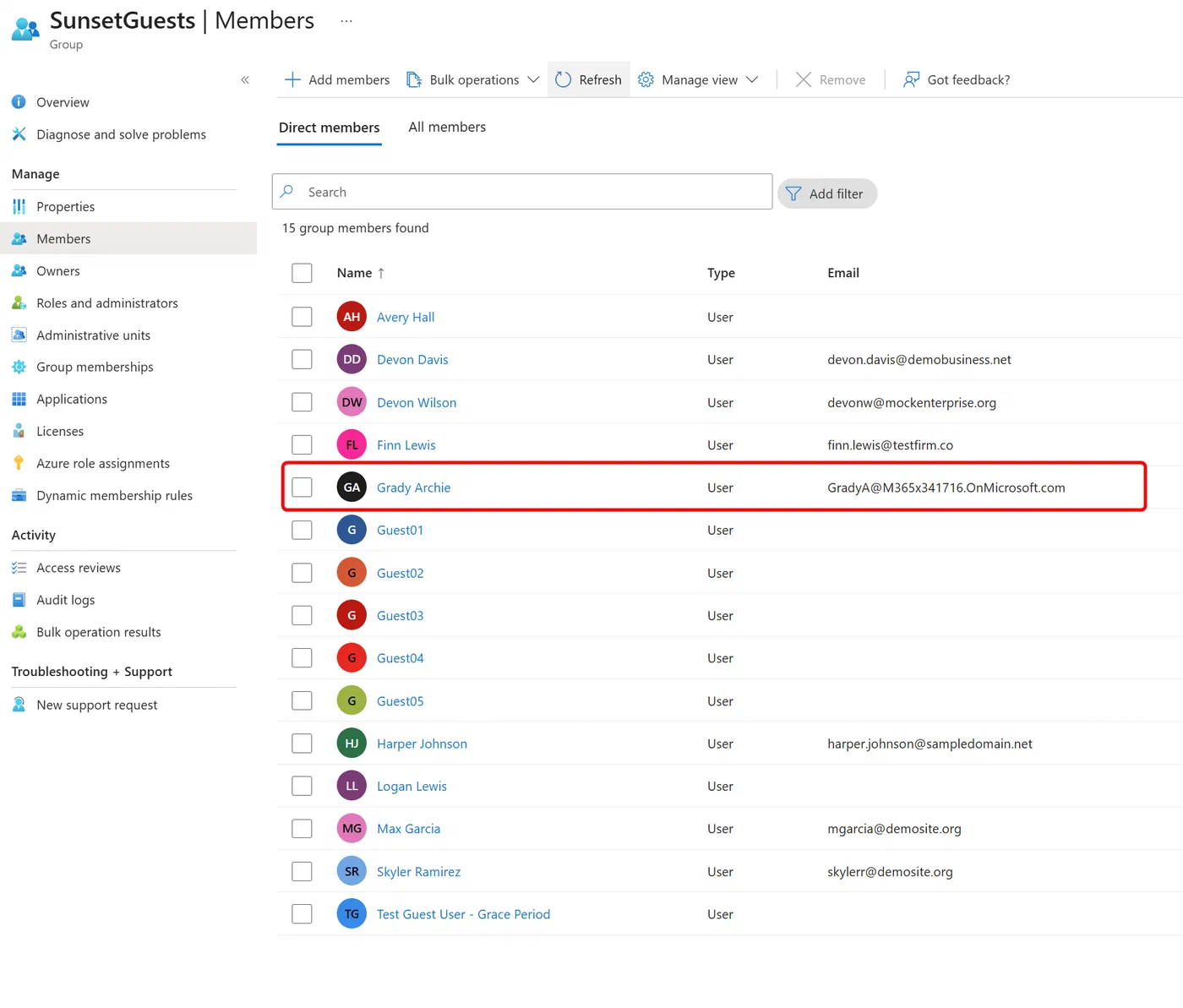
Task: Click the Owners people icon
Action: tap(19, 271)
